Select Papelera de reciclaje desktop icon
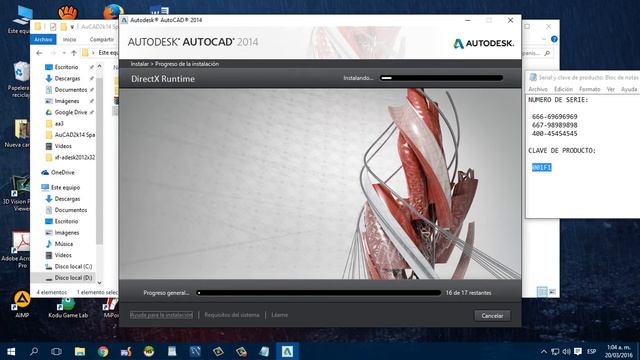 19,80
